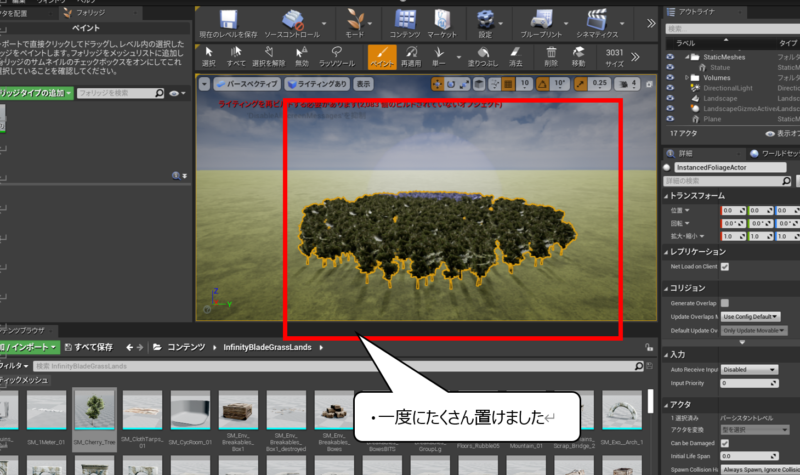The height and width of the screenshot is (475, 800).
Task: Click the InstancedFoliageActor name field
Action: point(730,167)
